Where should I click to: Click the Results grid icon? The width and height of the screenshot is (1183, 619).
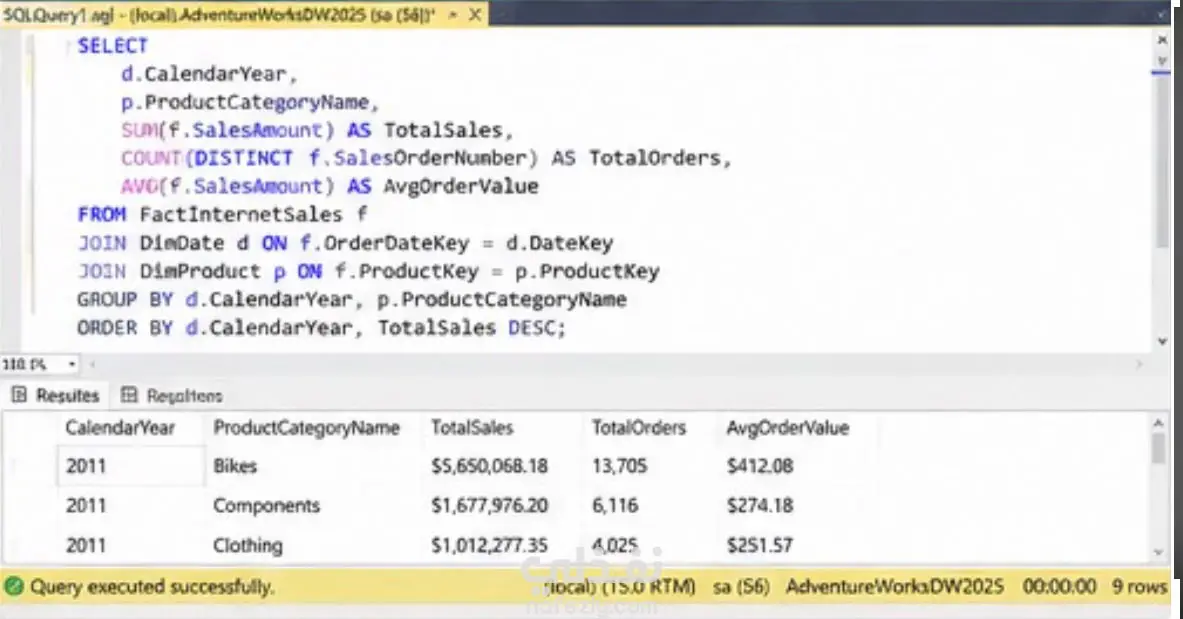coord(20,395)
